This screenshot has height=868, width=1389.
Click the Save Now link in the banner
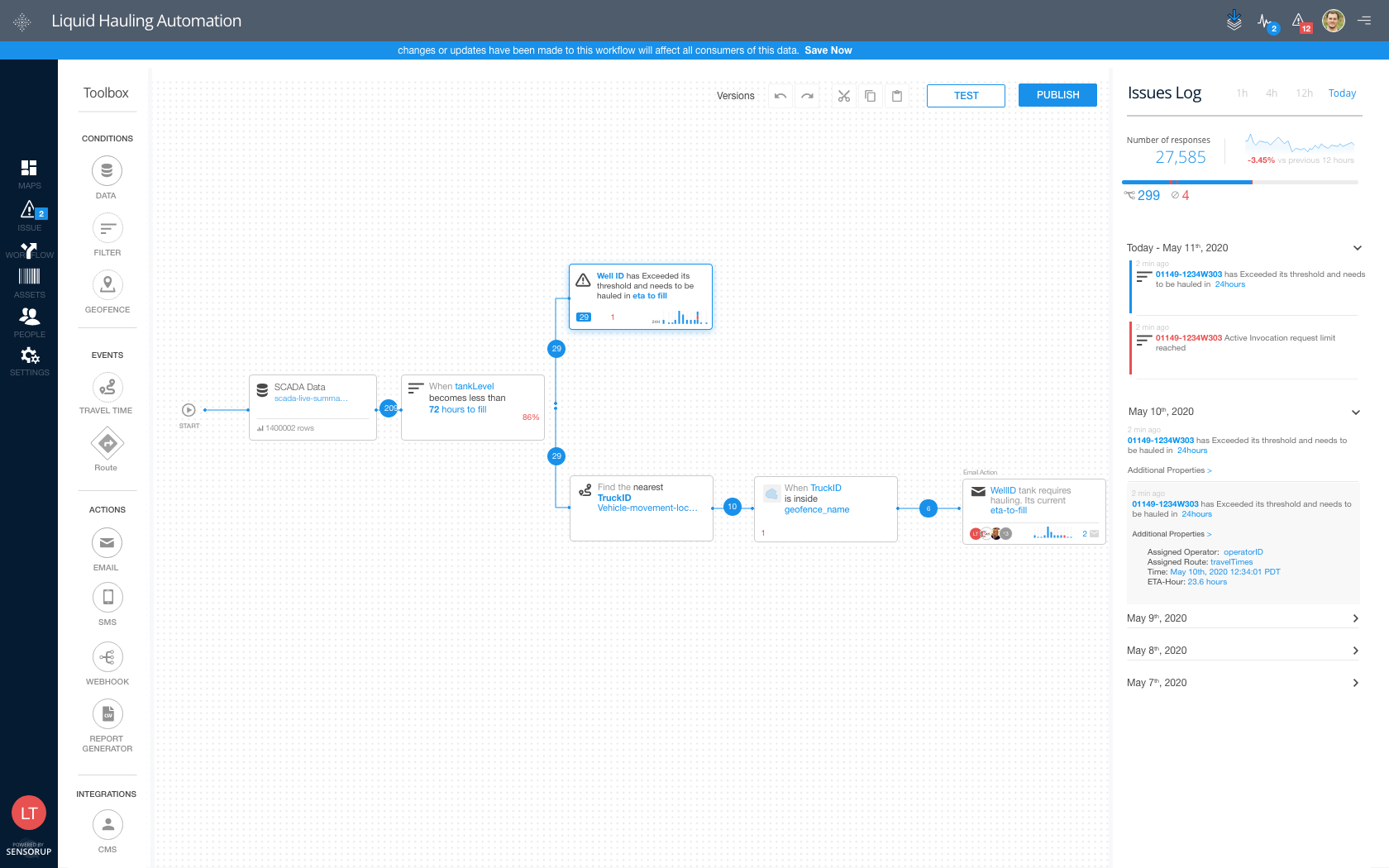(828, 50)
